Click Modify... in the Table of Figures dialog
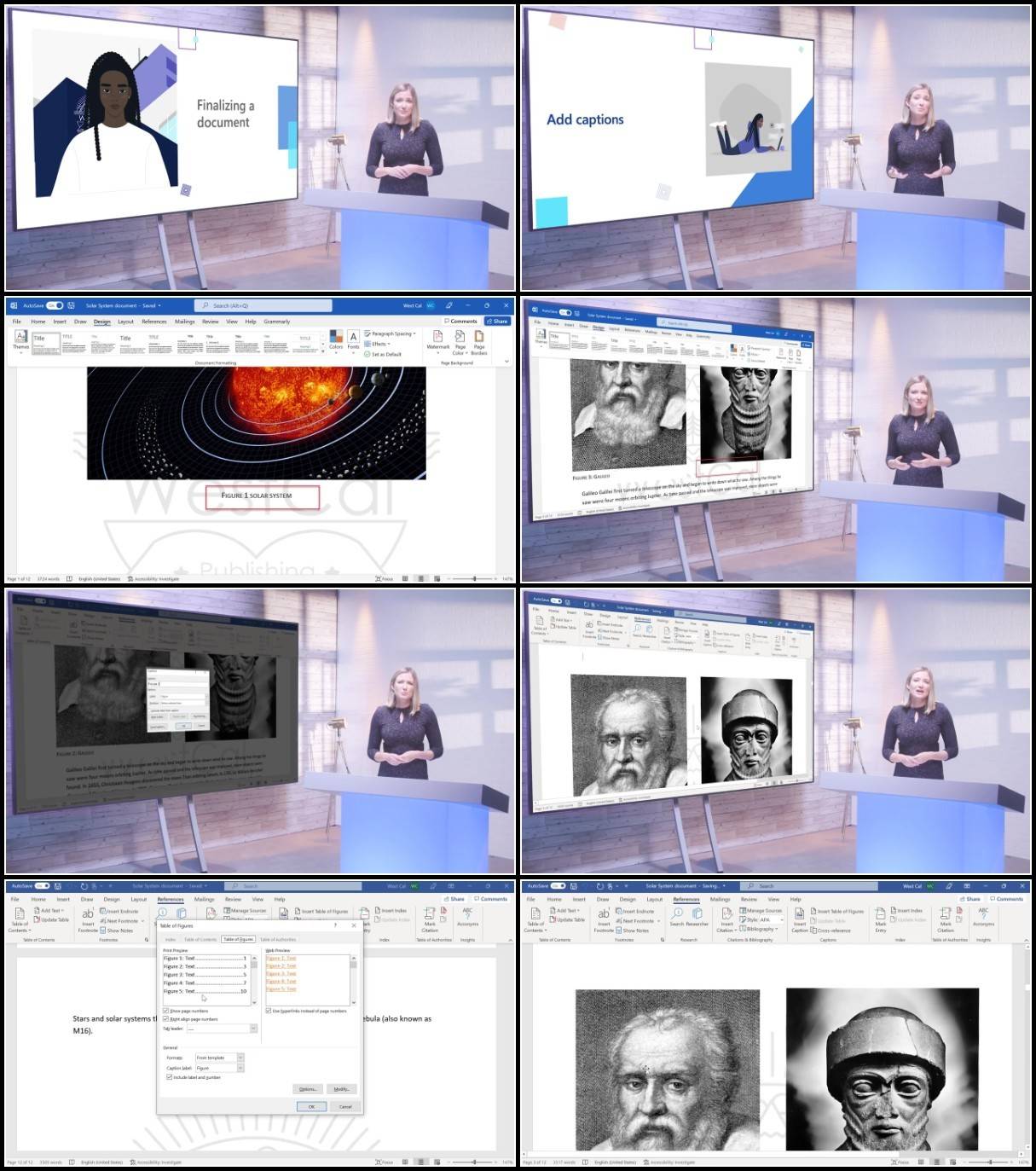Screen dimensions: 1036x1171 [342, 1089]
